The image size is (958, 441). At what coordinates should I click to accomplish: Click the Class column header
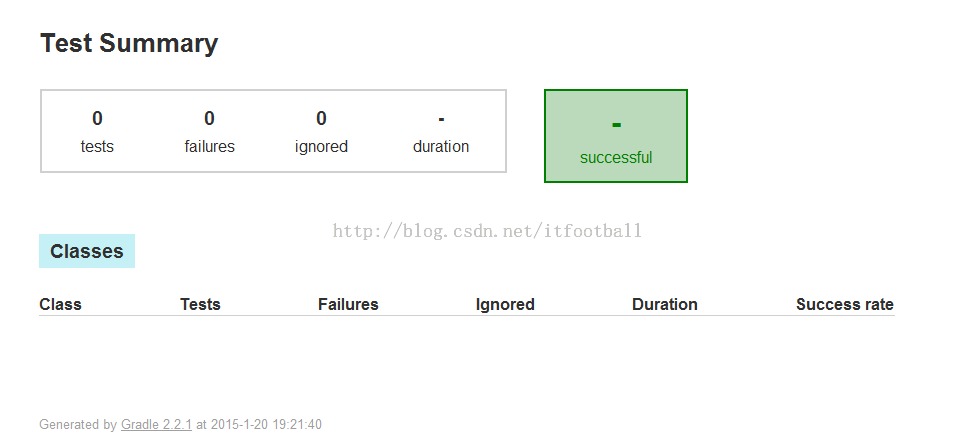[60, 304]
